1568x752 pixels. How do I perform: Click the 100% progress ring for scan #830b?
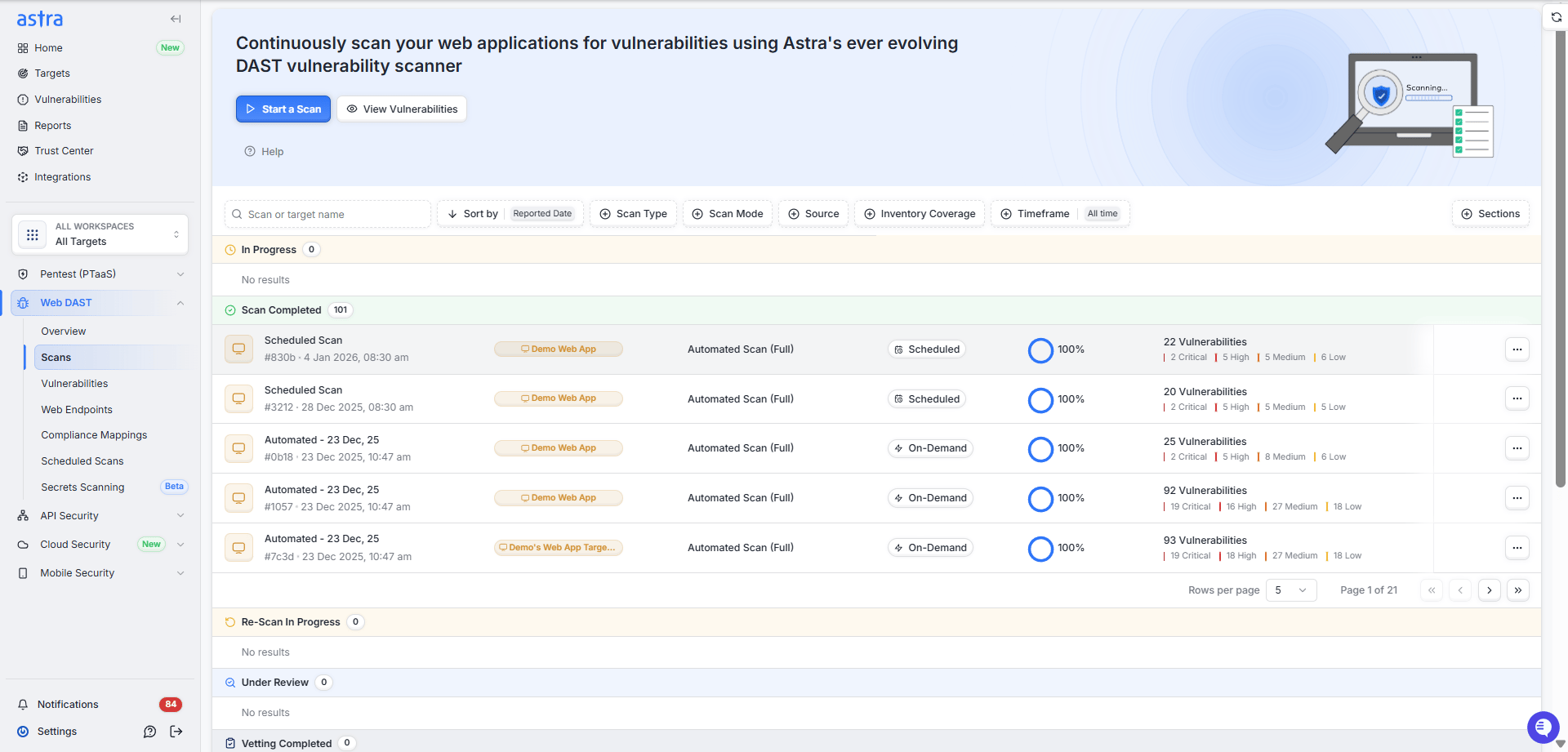[1040, 350]
